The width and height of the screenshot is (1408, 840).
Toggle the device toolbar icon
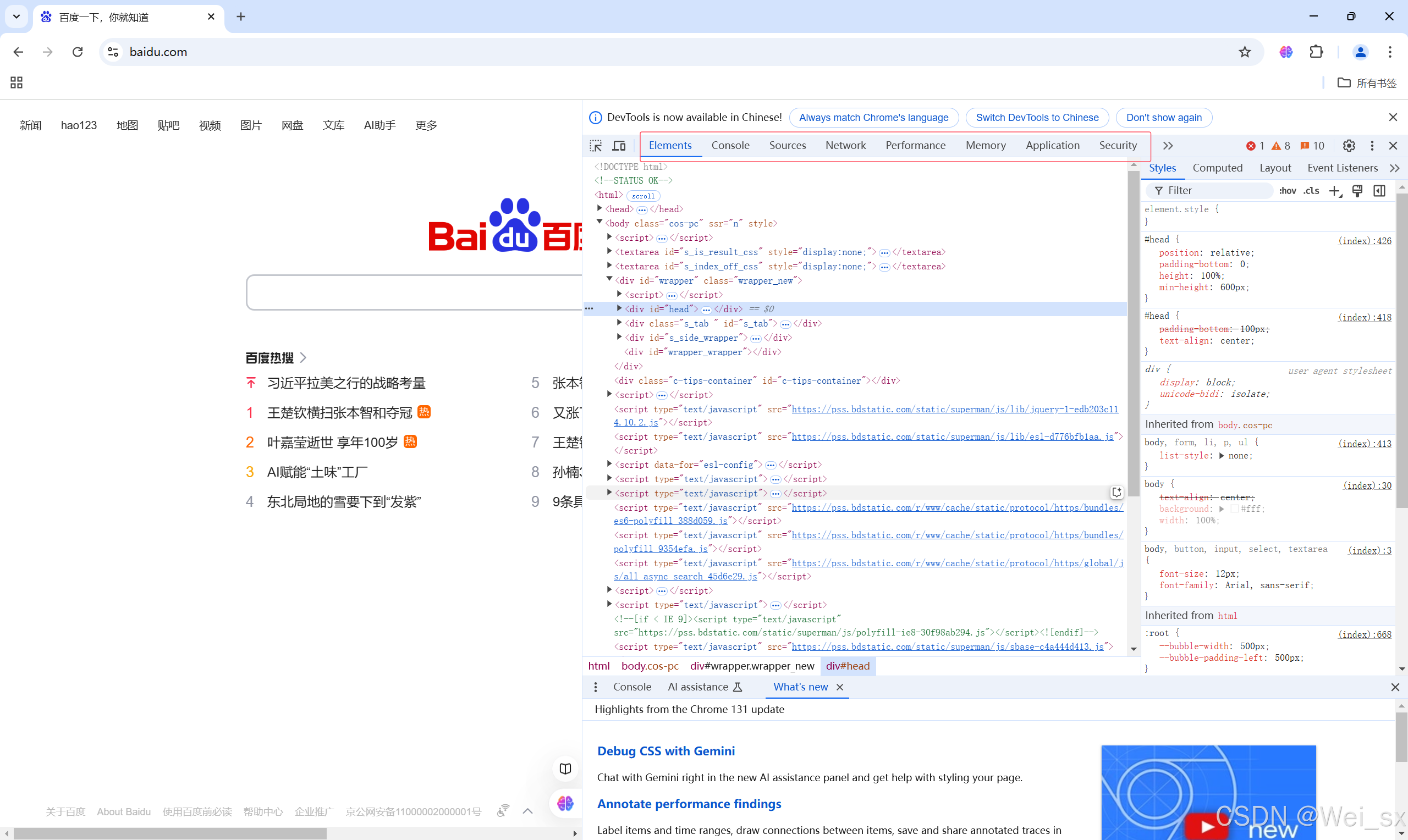click(x=619, y=146)
